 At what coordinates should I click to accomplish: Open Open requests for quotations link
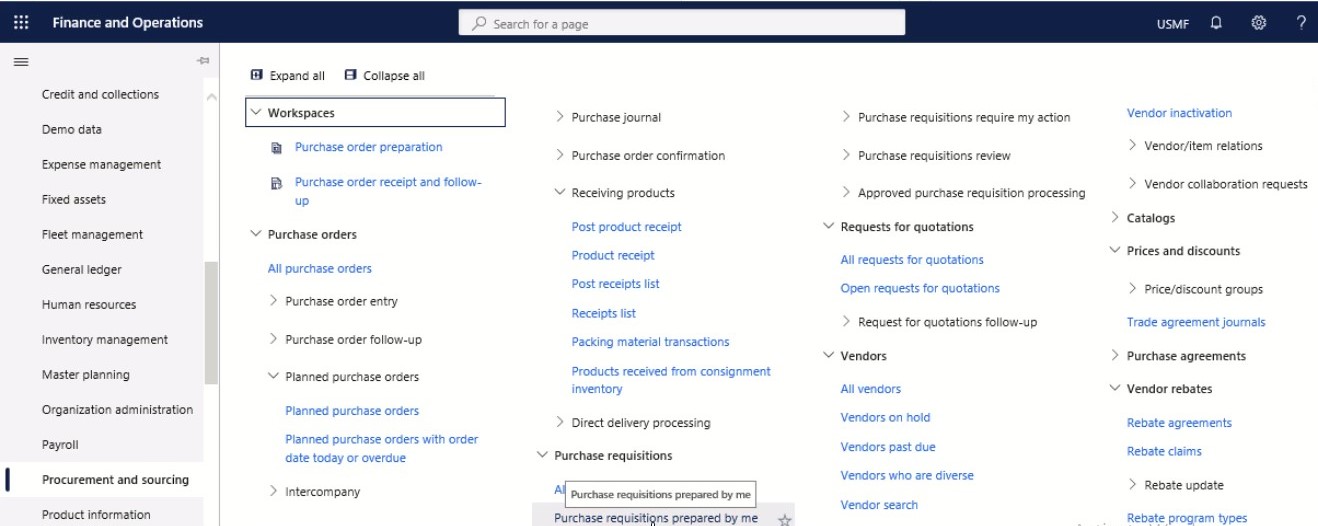(x=920, y=288)
